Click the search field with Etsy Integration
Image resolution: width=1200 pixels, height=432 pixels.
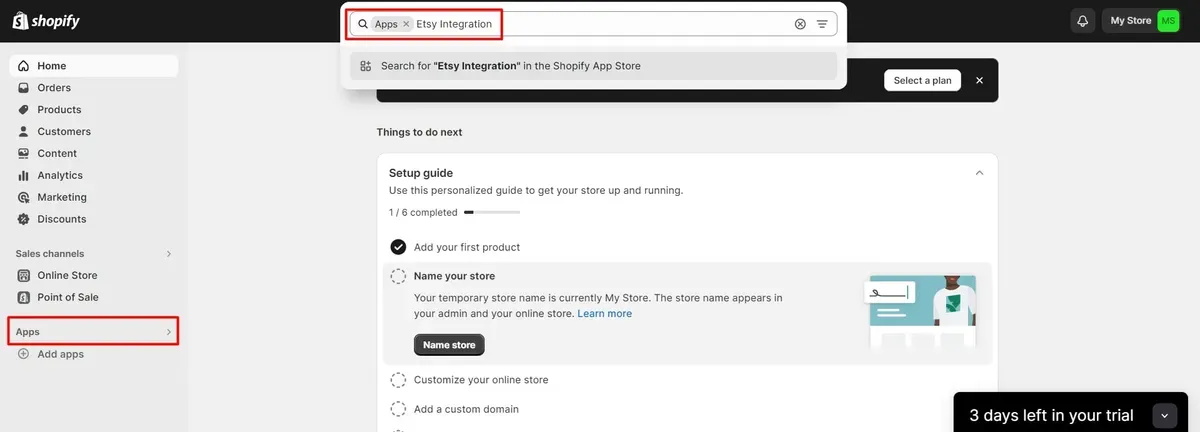point(593,24)
